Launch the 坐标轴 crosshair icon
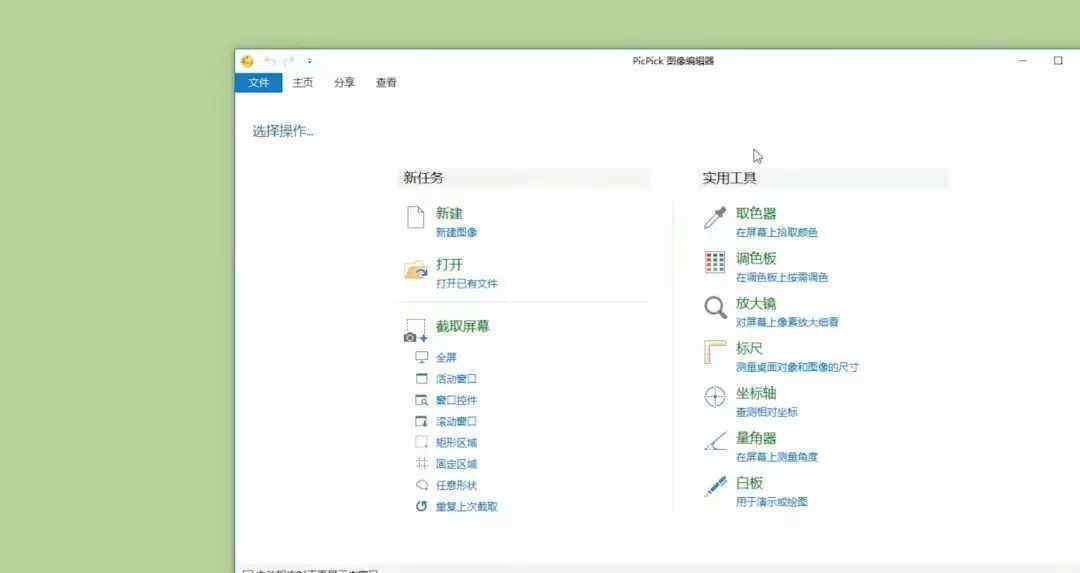Viewport: 1080px width, 573px height. (x=715, y=397)
